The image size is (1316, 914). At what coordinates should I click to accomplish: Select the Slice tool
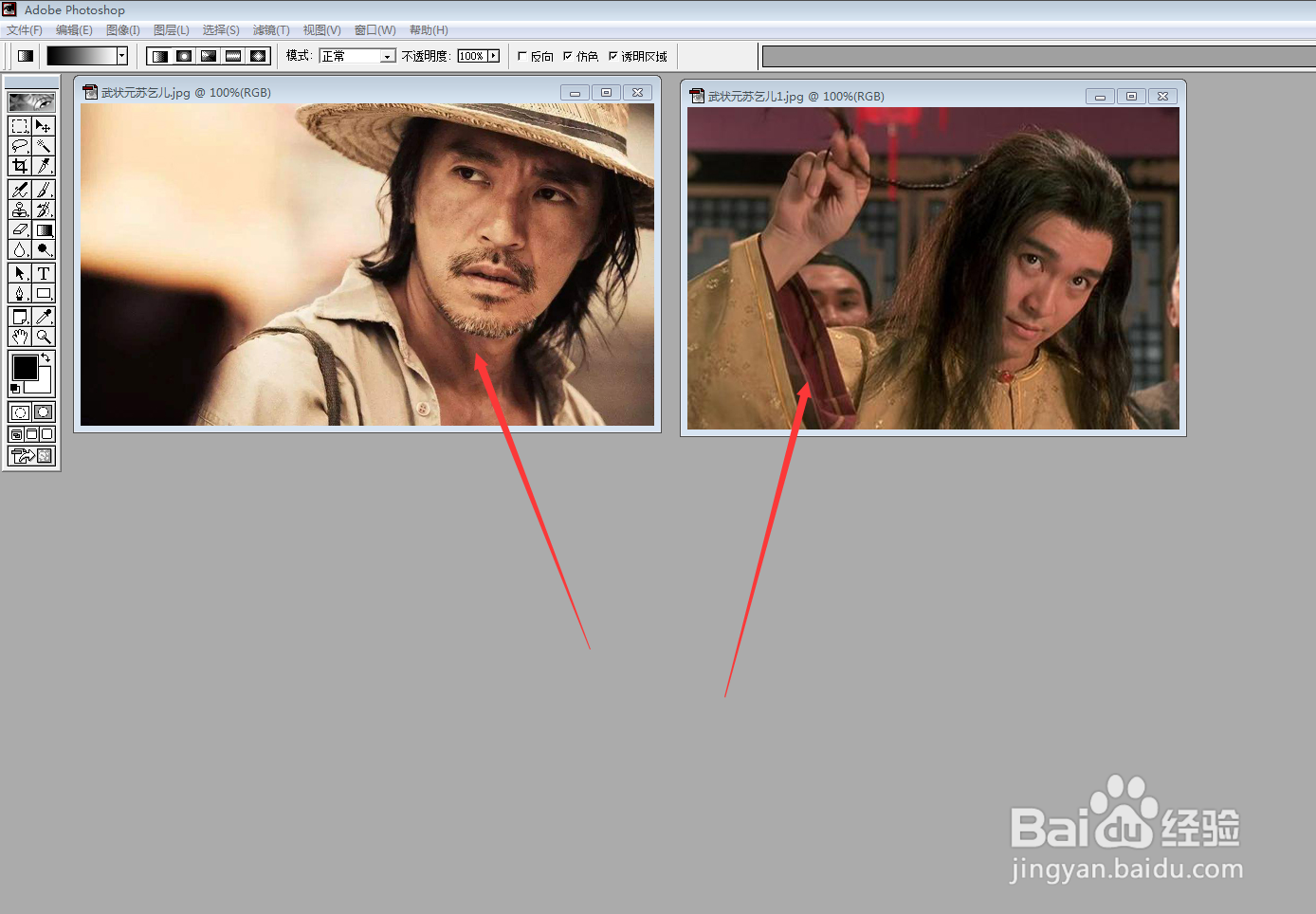click(44, 166)
